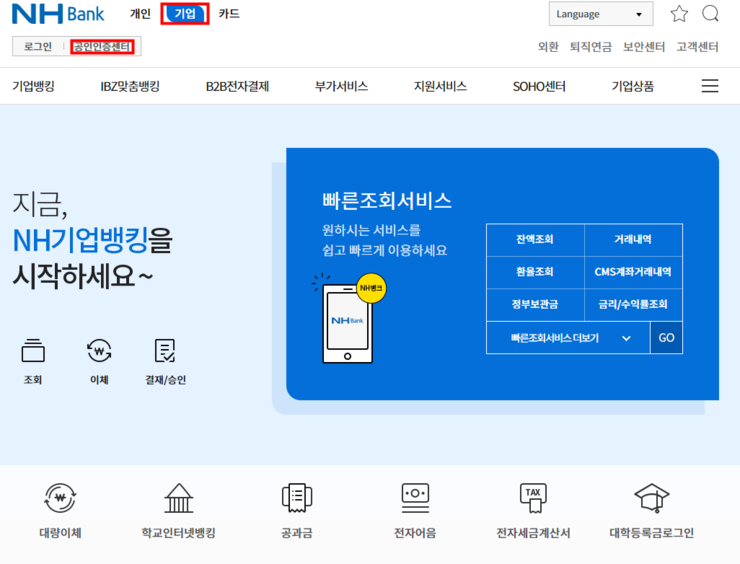
Task: Click the CMS계좌거래내역 quick button
Action: coord(633,272)
